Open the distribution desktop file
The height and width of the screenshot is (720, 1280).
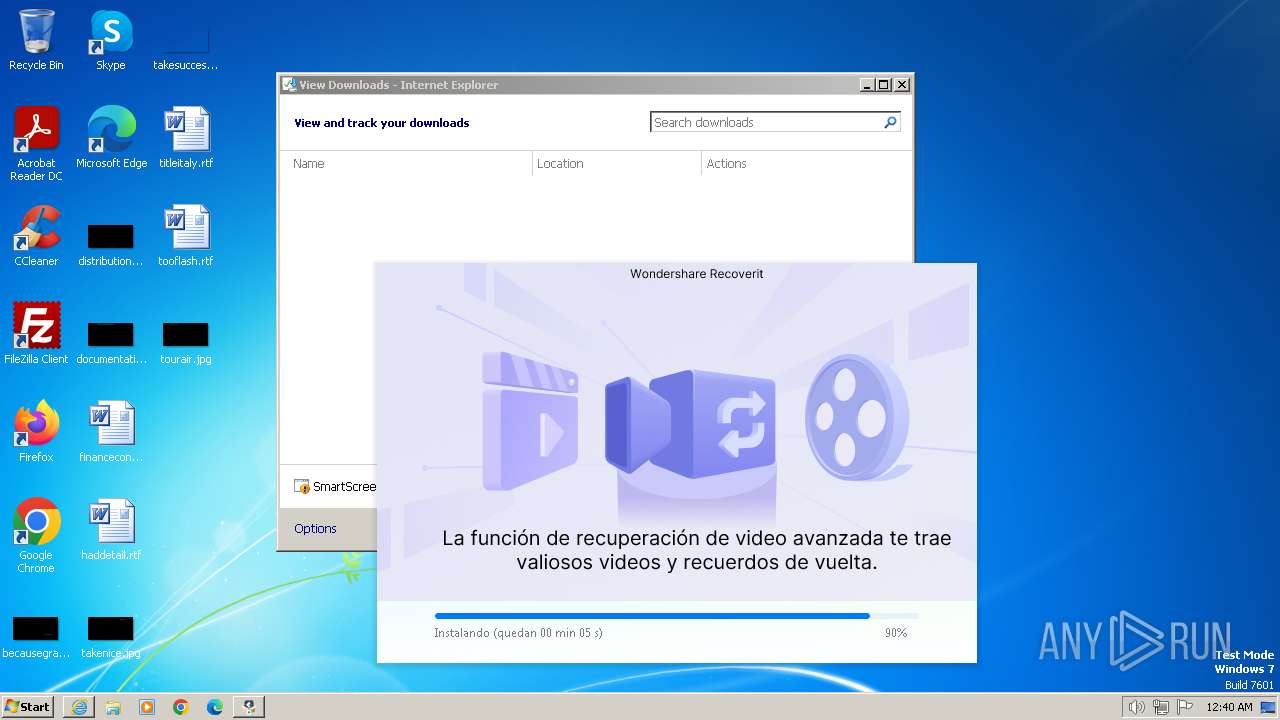(x=111, y=243)
